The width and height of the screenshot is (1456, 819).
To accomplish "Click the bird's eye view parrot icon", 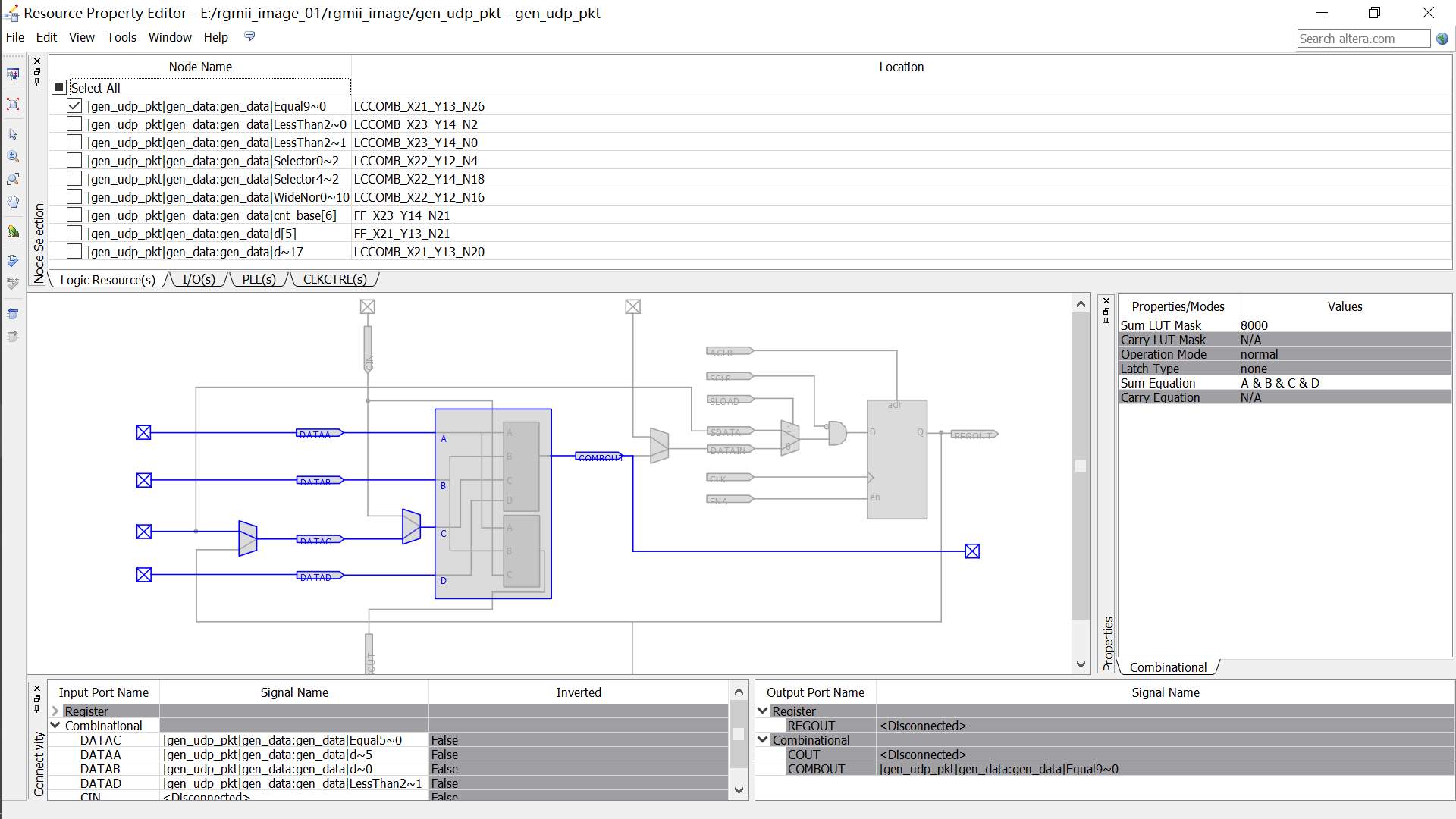I will 13,232.
